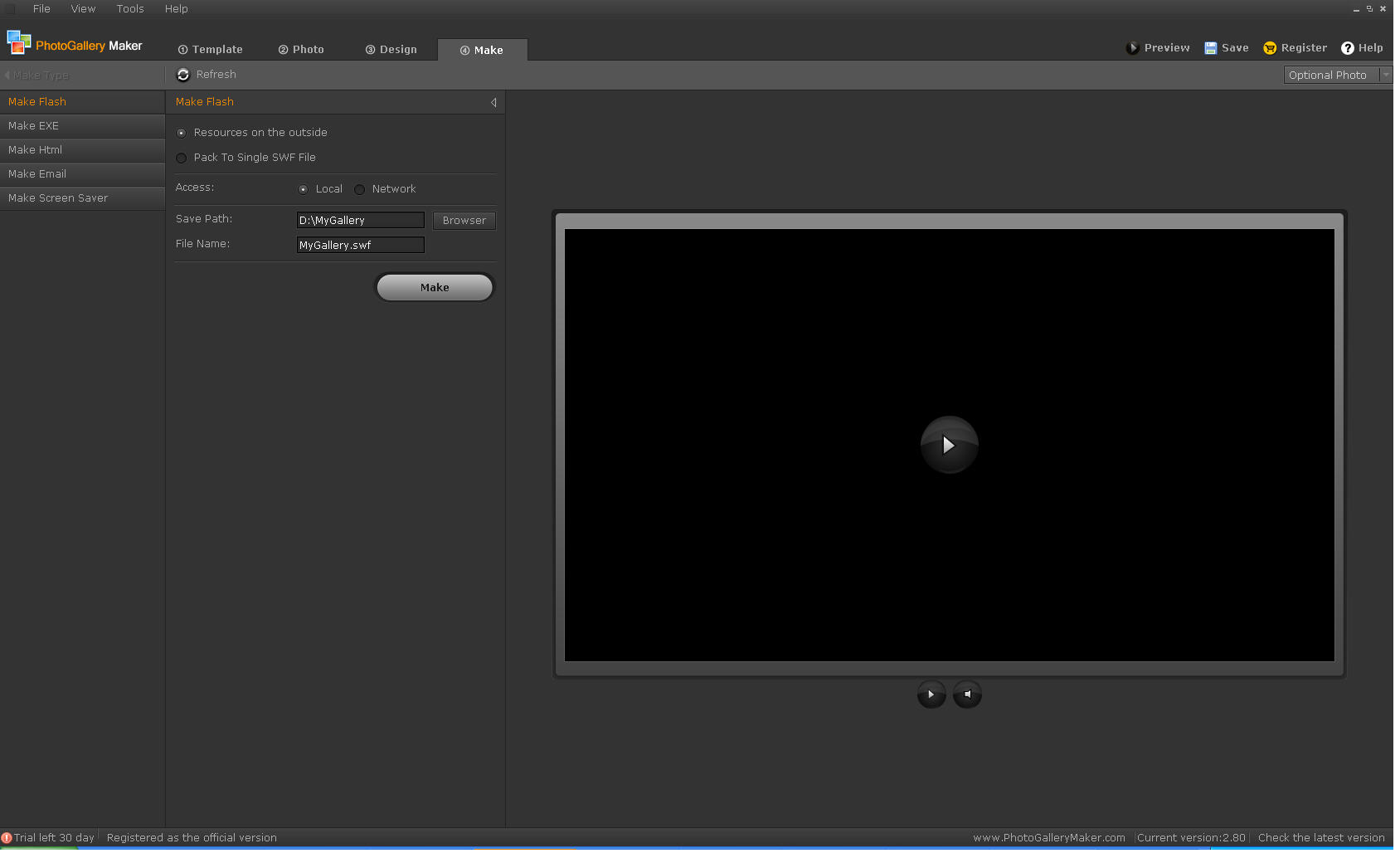This screenshot has width=1400, height=853.
Task: Click the Register cart icon
Action: 1270,48
